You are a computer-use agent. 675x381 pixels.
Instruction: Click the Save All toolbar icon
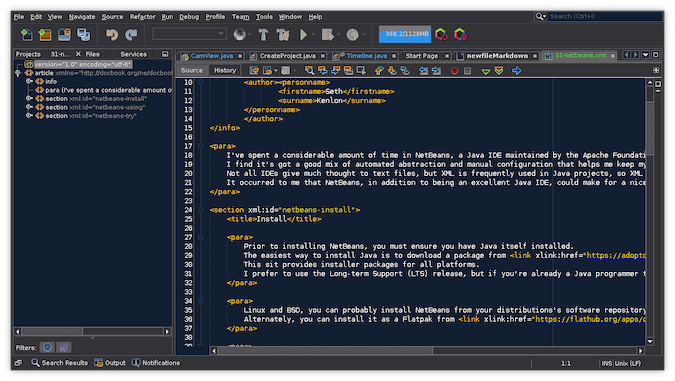click(x=84, y=34)
